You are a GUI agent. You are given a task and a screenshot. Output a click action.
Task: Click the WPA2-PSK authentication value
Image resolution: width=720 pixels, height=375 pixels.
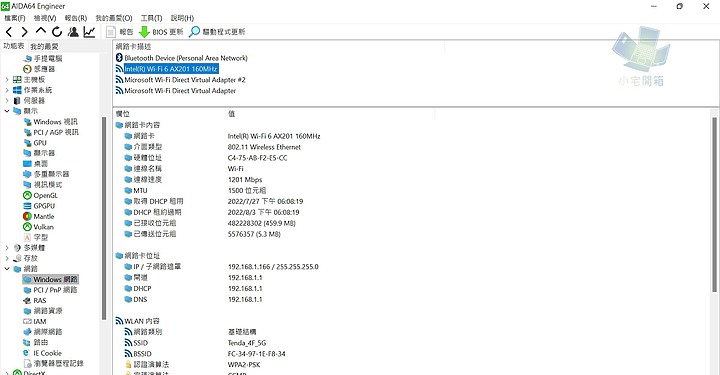coord(244,364)
